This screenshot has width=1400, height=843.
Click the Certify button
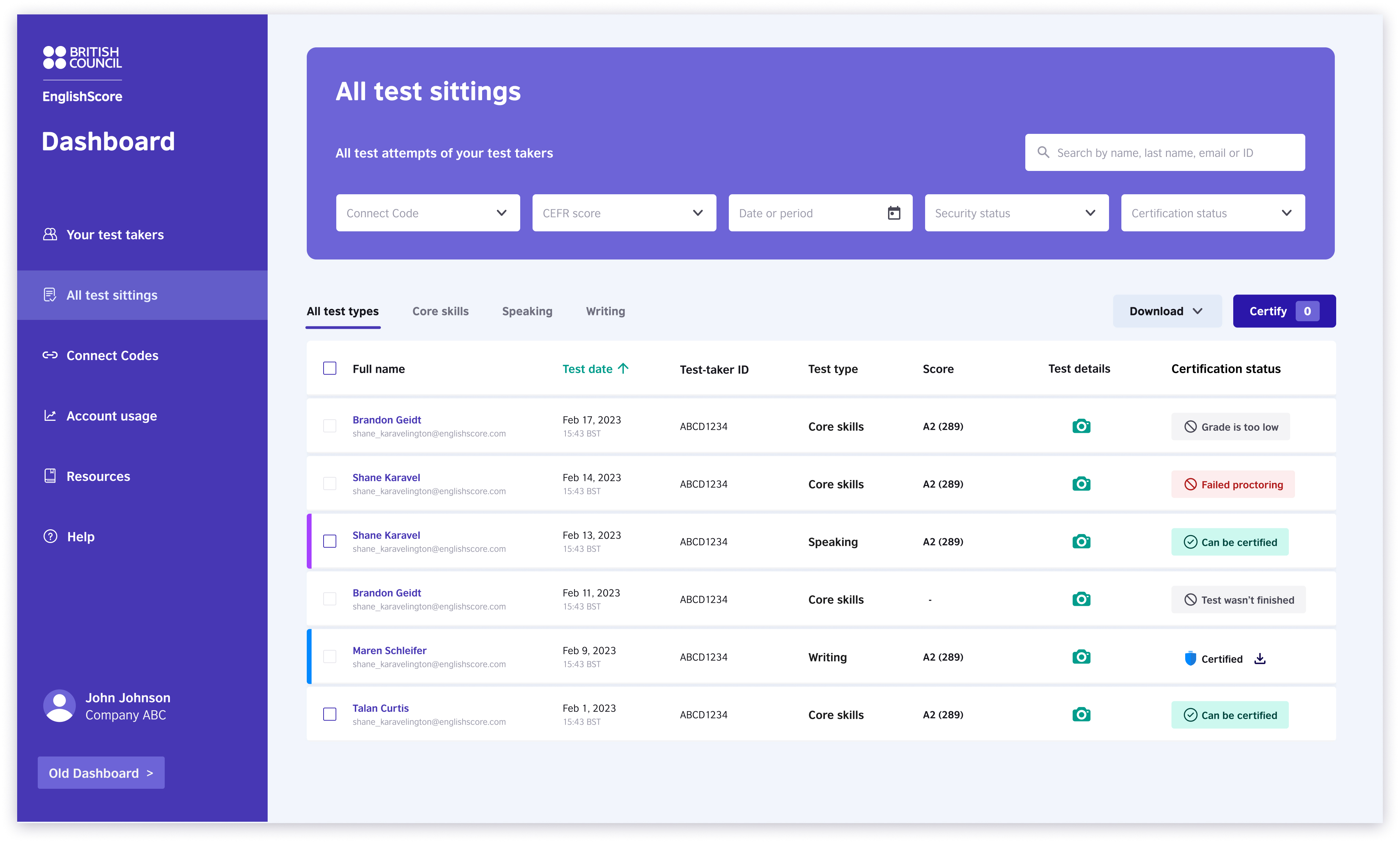[1284, 311]
